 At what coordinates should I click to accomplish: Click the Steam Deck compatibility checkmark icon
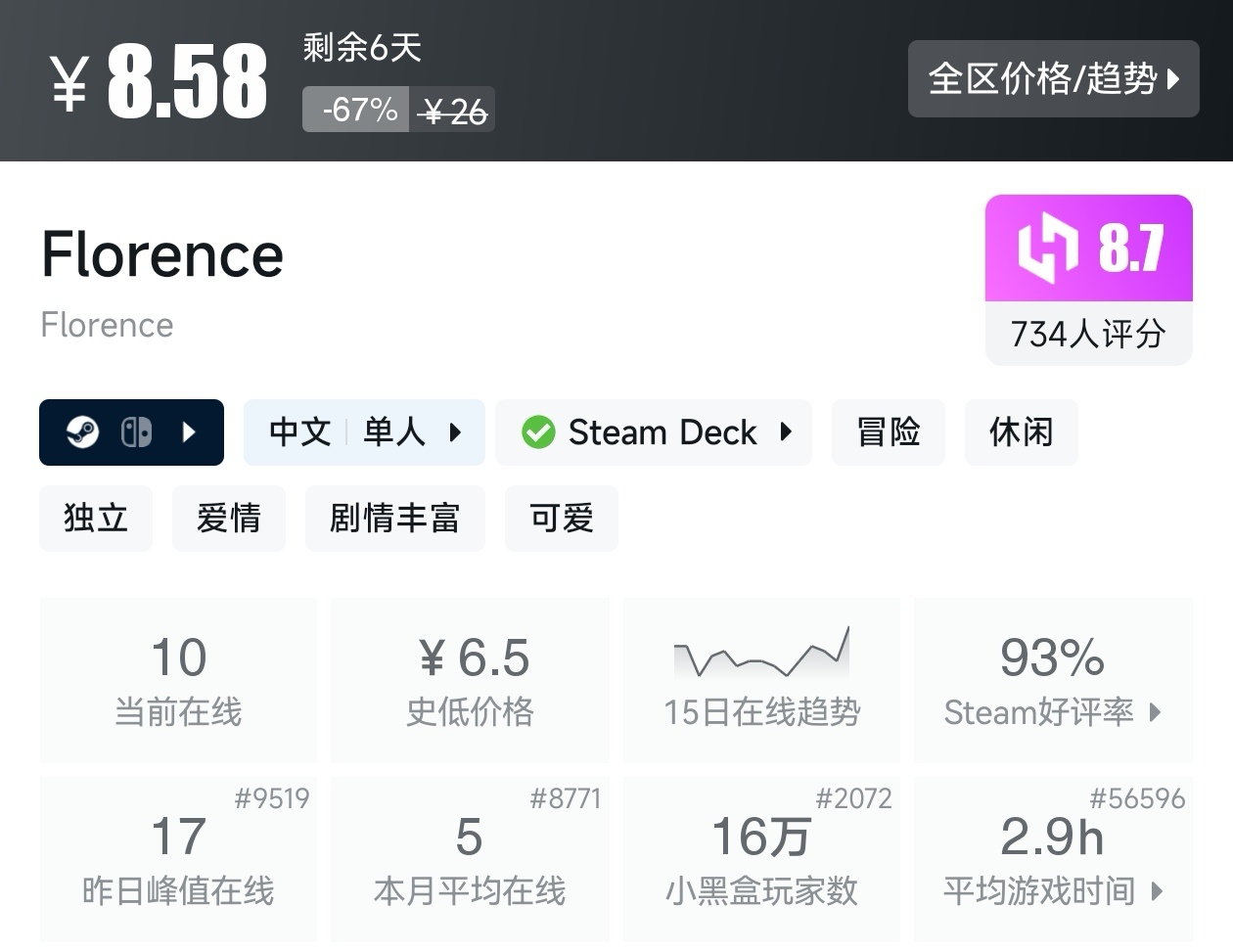pos(537,431)
